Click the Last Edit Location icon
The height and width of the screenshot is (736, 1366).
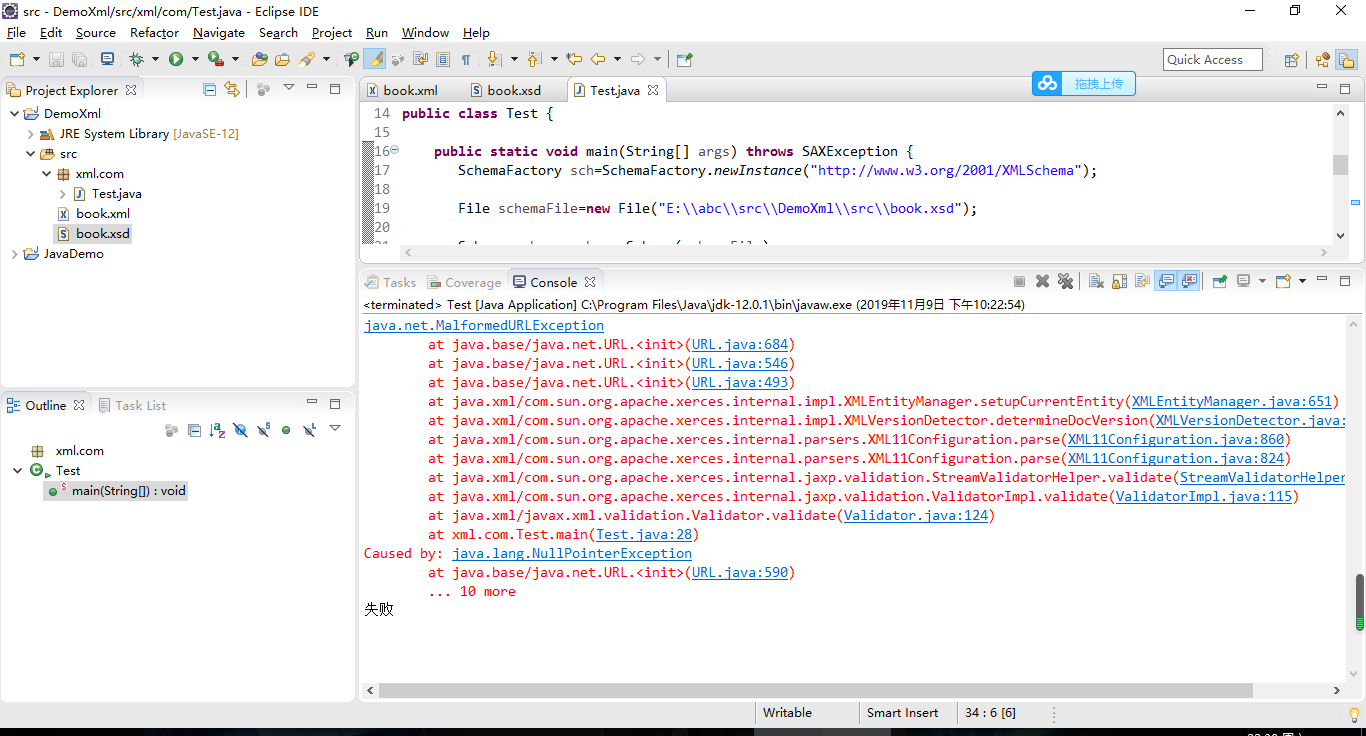[574, 60]
